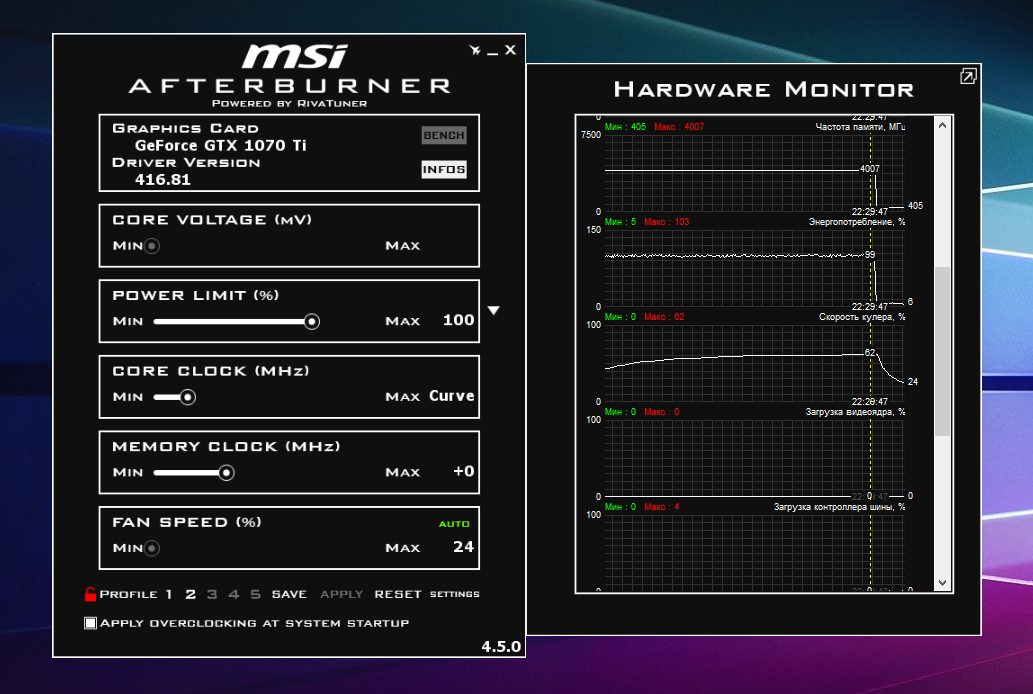
Task: Click the 'GeForce GTX 1070 Ti' text
Action: (x=221, y=146)
